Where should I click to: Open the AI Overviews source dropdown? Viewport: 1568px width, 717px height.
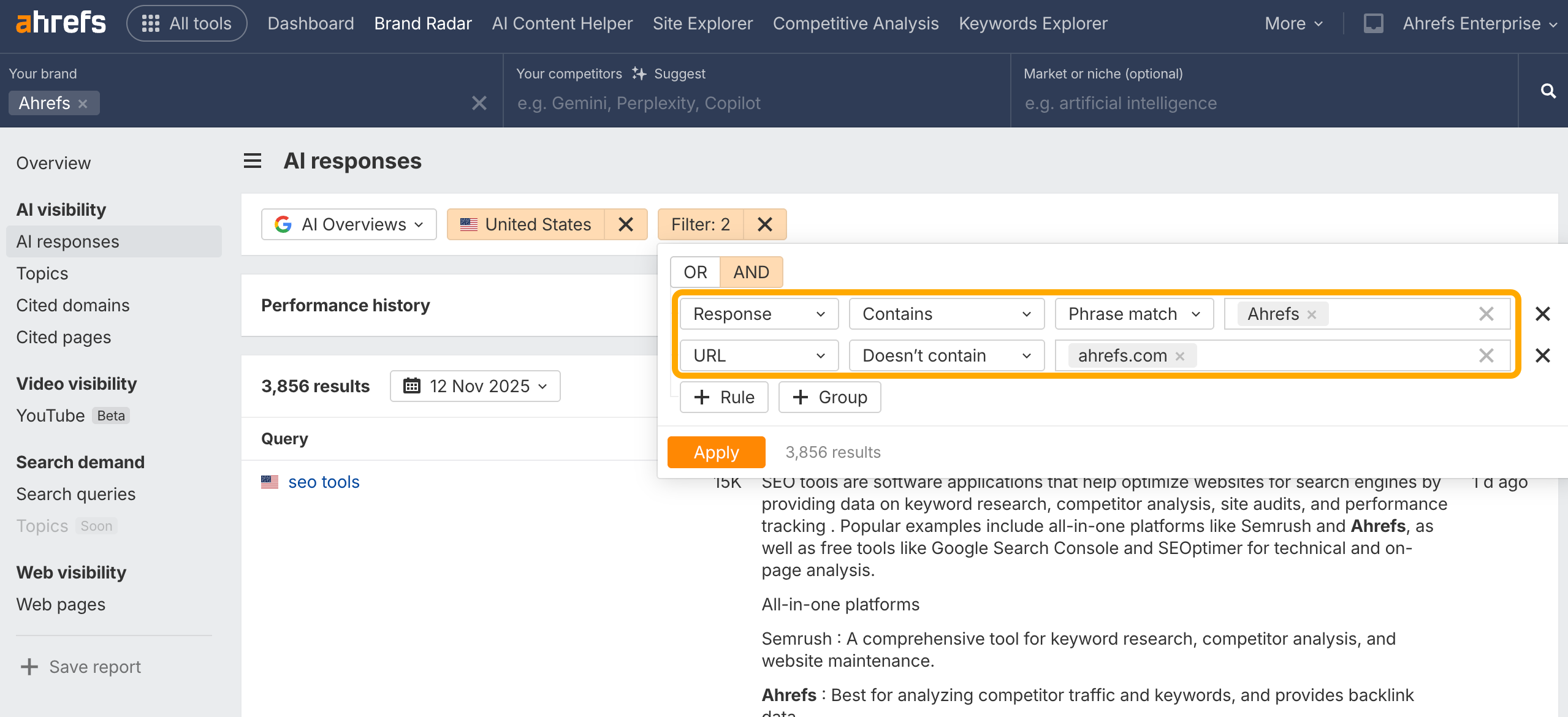coord(349,224)
